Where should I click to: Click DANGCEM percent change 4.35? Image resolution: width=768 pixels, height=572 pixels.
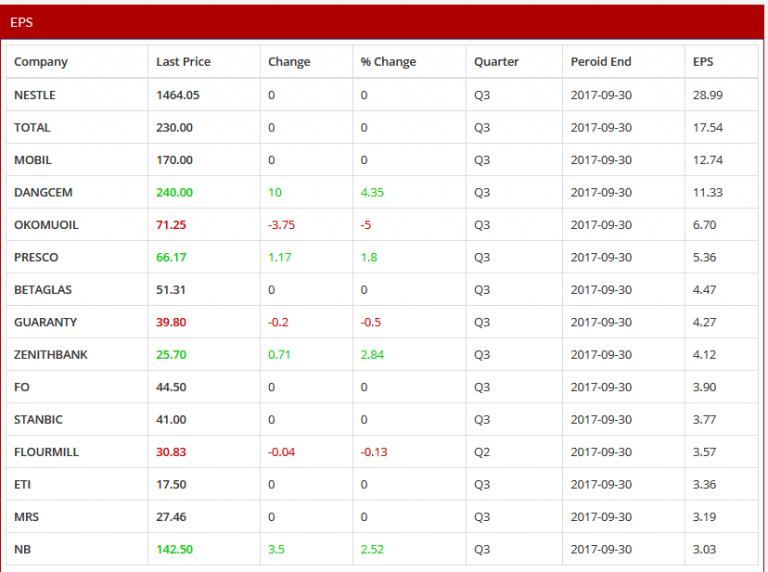[x=372, y=192]
